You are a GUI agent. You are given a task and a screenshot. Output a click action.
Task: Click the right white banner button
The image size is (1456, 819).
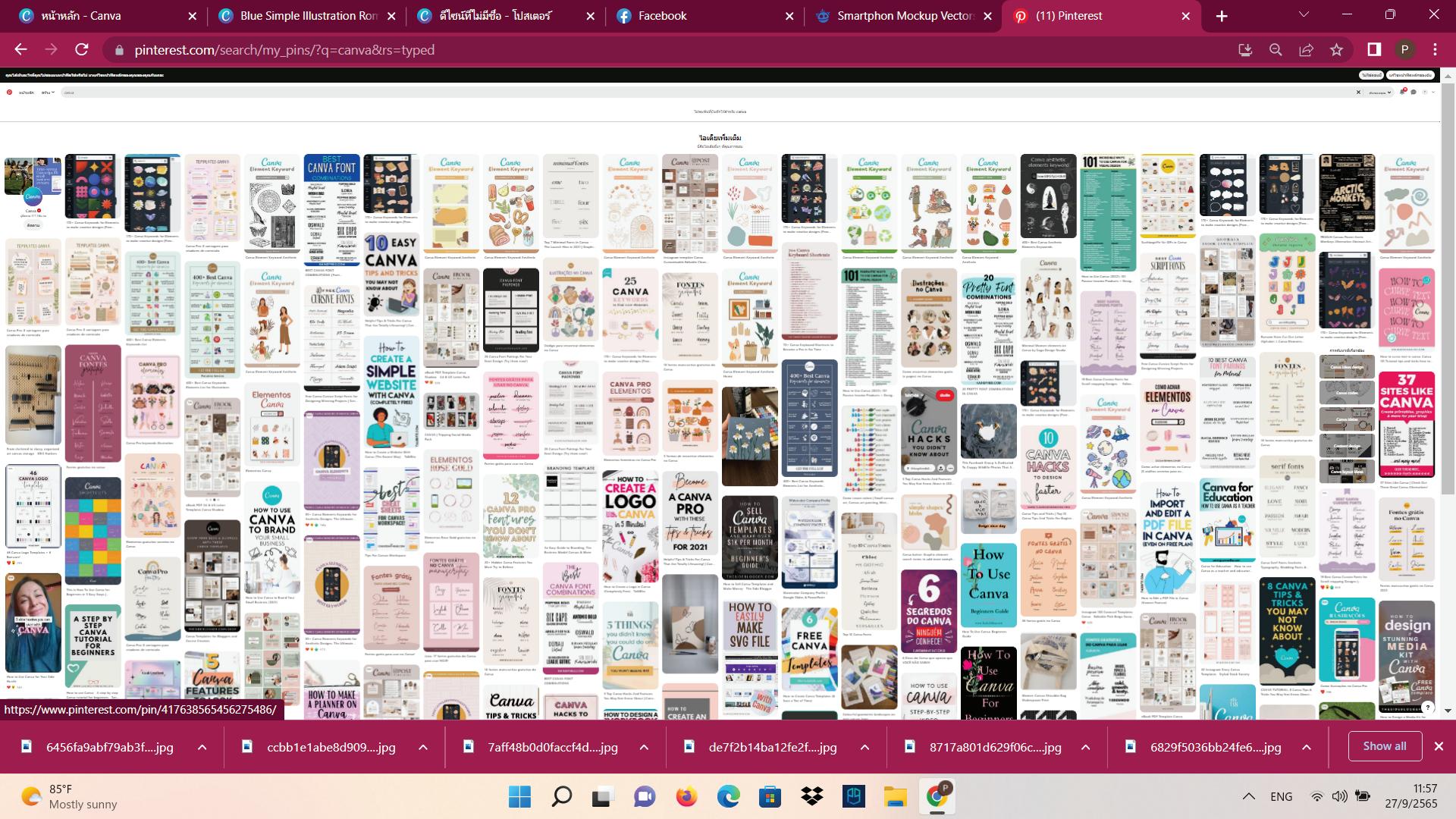[1410, 75]
